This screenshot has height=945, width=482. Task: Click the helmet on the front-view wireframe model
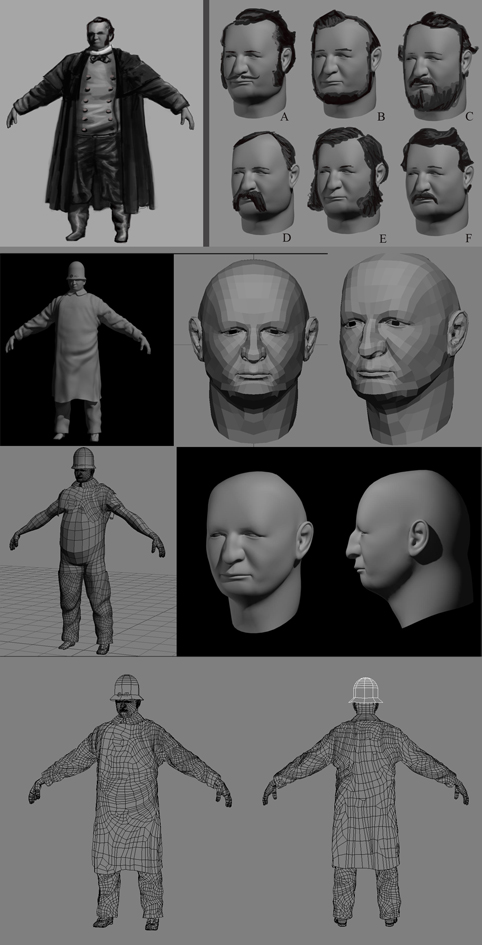(x=127, y=688)
